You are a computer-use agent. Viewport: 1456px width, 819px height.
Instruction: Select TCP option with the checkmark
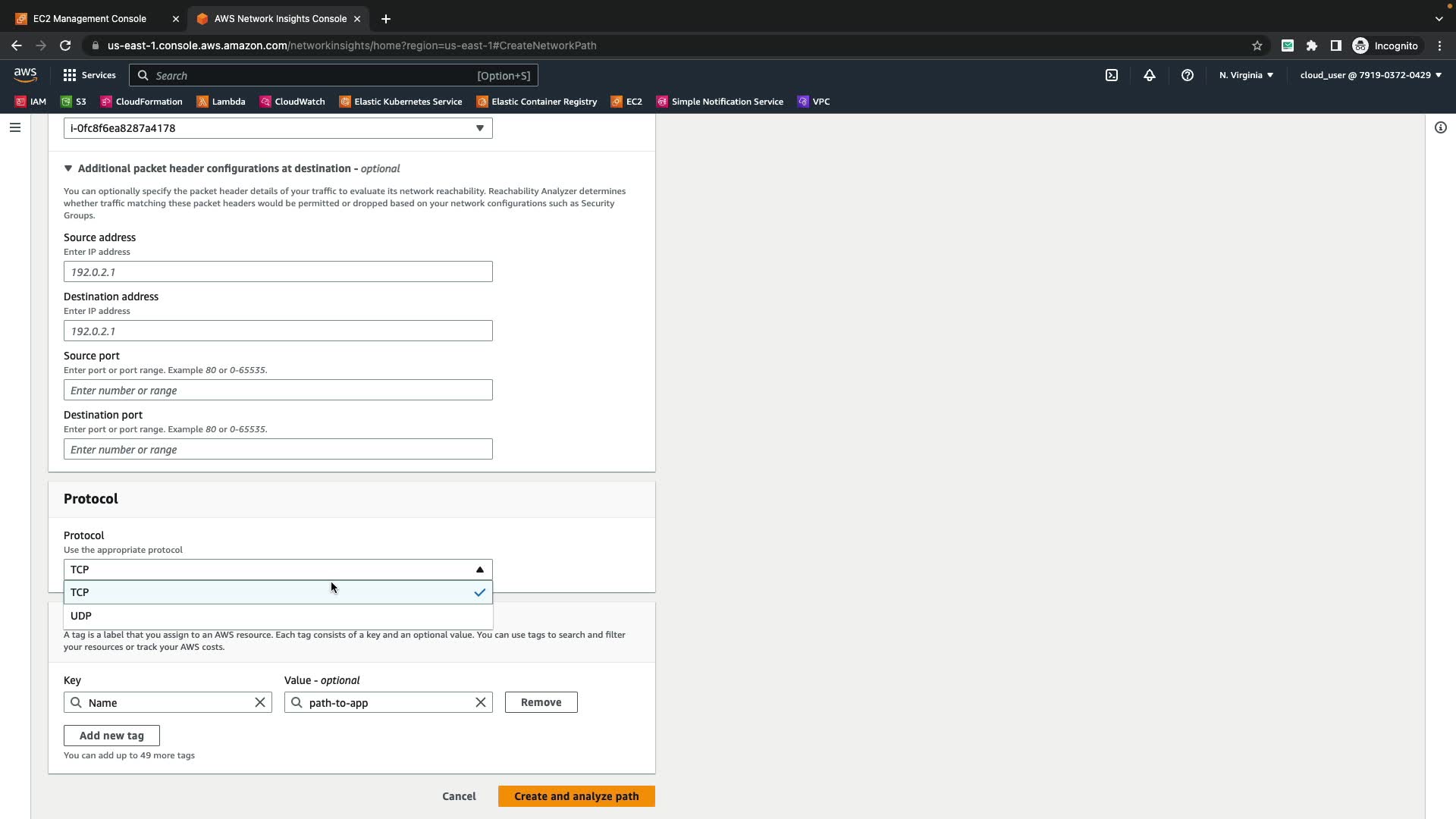pyautogui.click(x=278, y=592)
